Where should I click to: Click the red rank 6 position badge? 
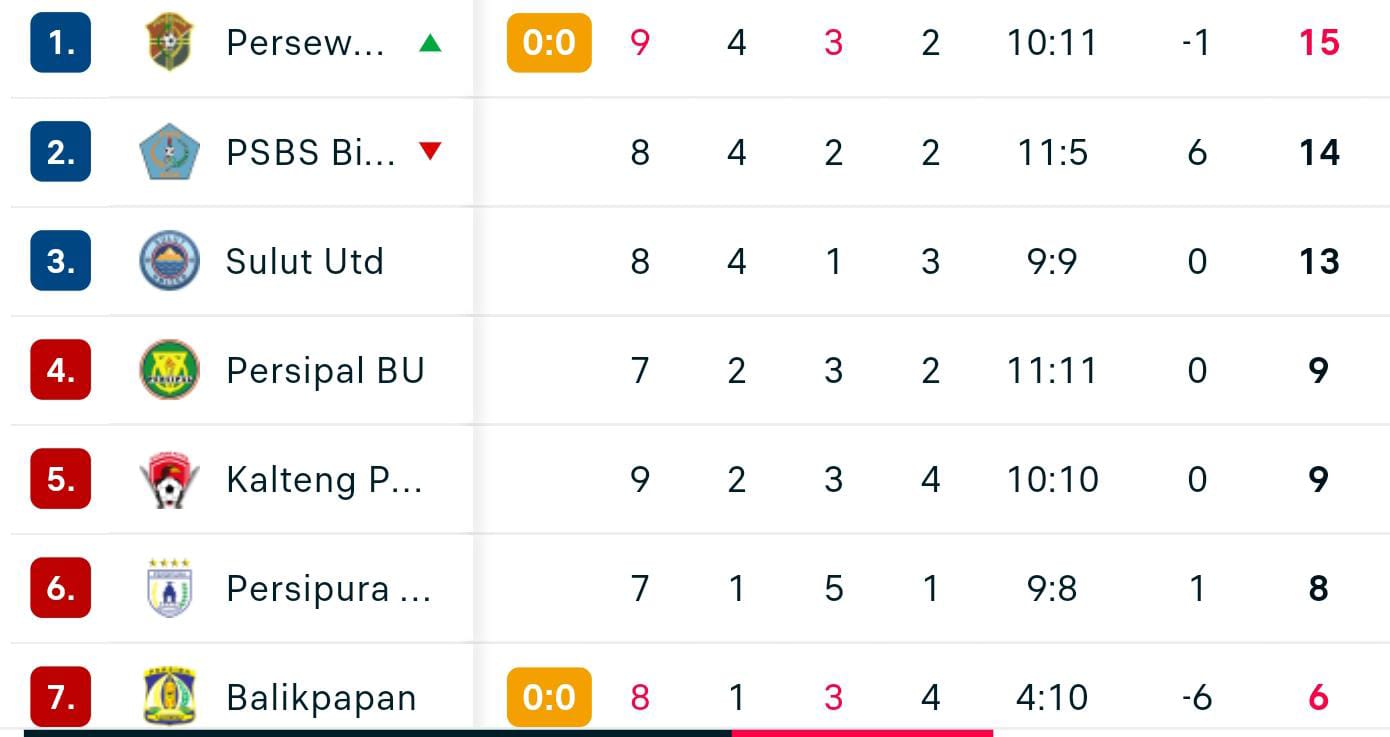61,588
